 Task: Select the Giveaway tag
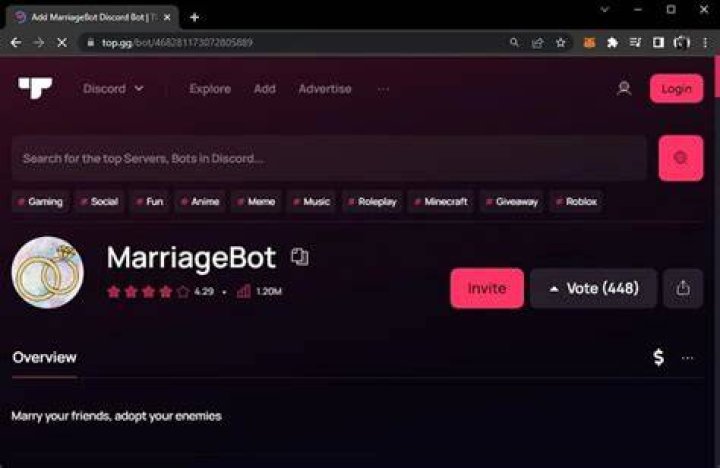[x=512, y=202]
